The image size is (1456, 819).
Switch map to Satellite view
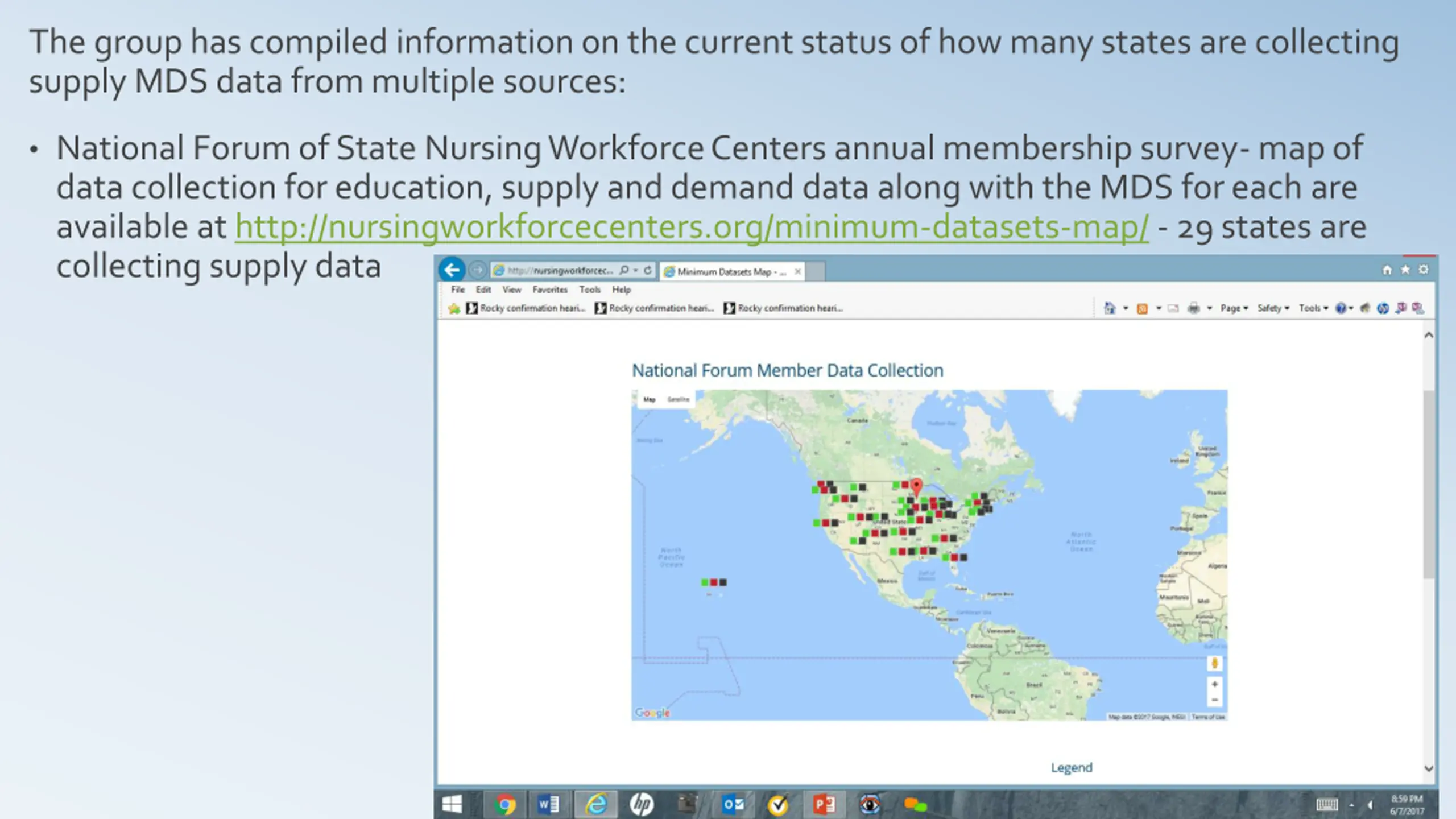(x=678, y=400)
